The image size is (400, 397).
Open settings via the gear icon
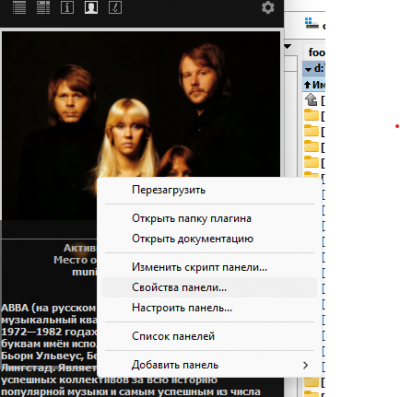coord(268,7)
